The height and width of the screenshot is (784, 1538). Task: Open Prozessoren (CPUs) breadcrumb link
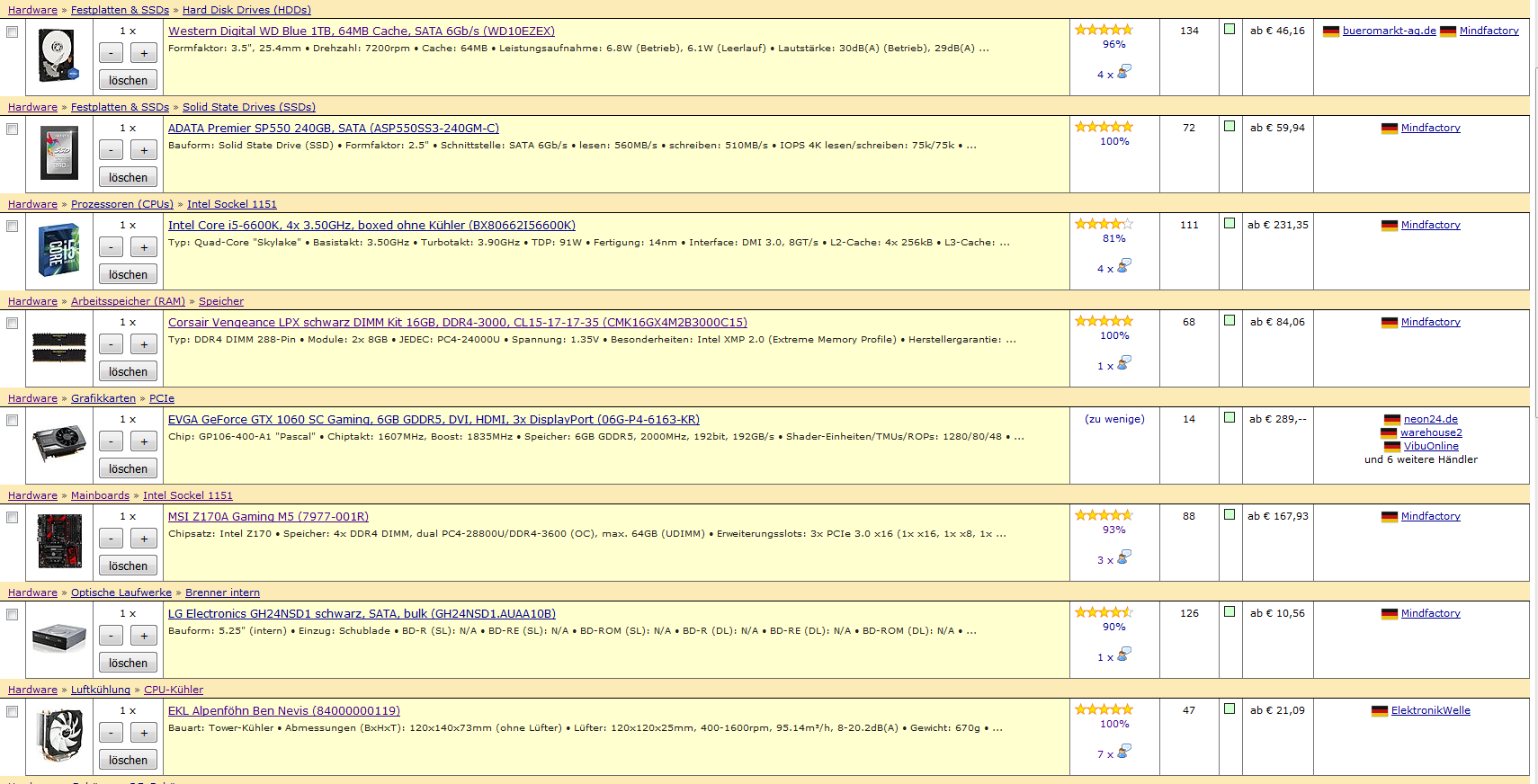(x=122, y=204)
